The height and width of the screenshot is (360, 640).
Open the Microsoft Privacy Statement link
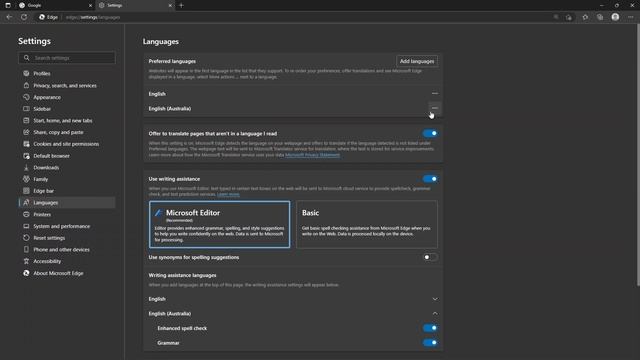point(312,155)
